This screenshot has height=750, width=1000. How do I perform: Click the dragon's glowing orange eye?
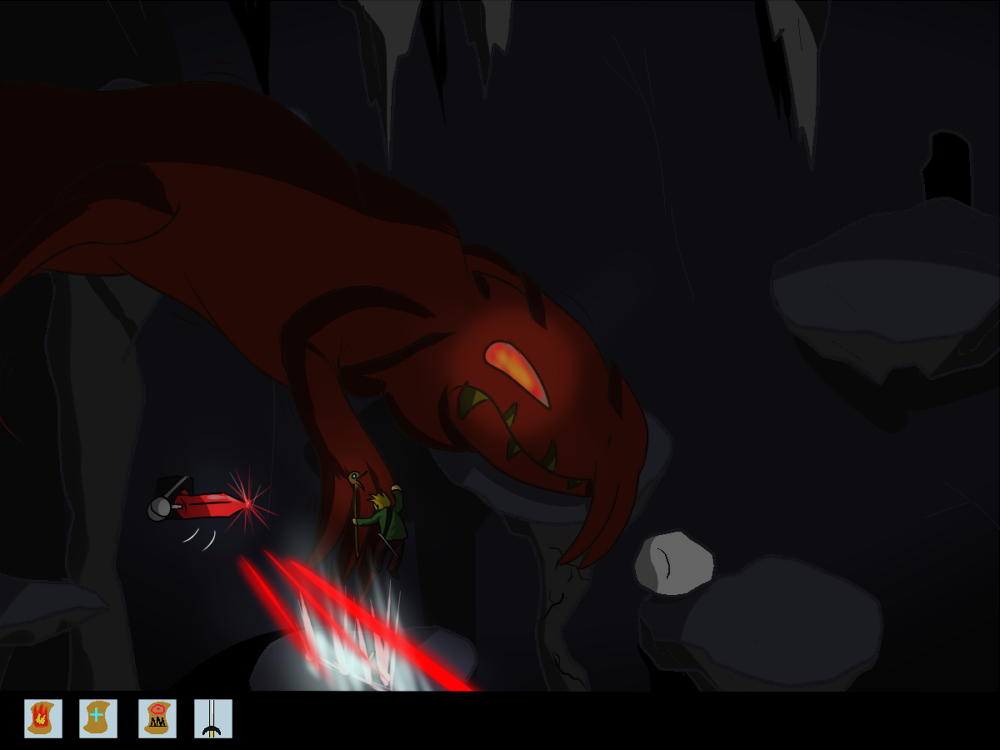[x=517, y=373]
